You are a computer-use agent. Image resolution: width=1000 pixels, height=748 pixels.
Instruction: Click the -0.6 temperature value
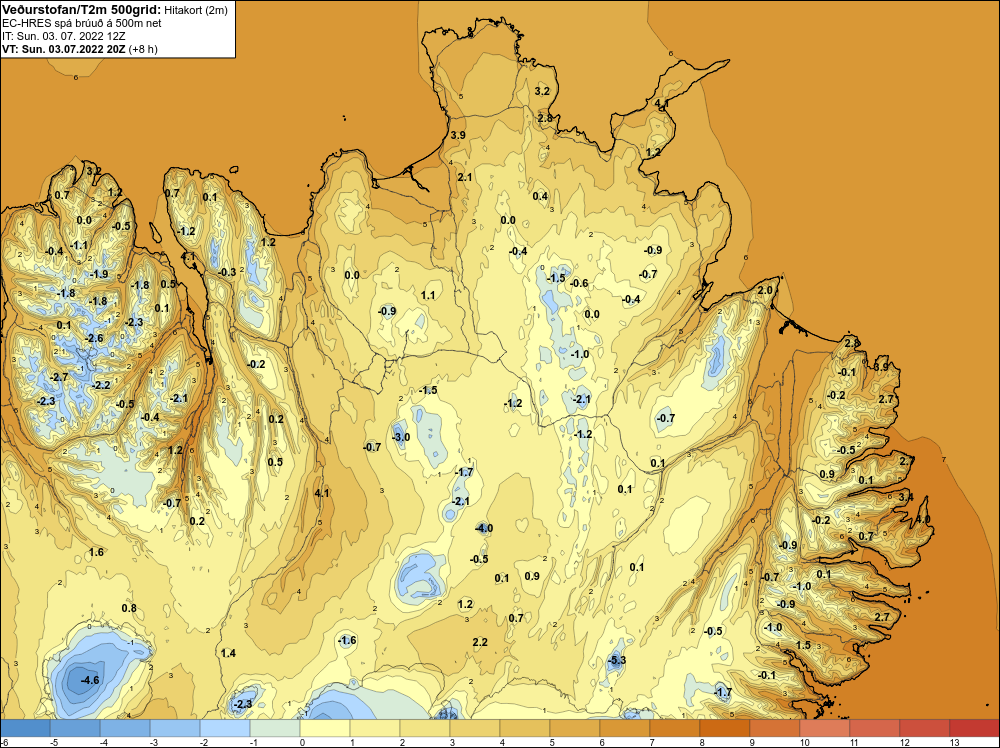tap(579, 283)
